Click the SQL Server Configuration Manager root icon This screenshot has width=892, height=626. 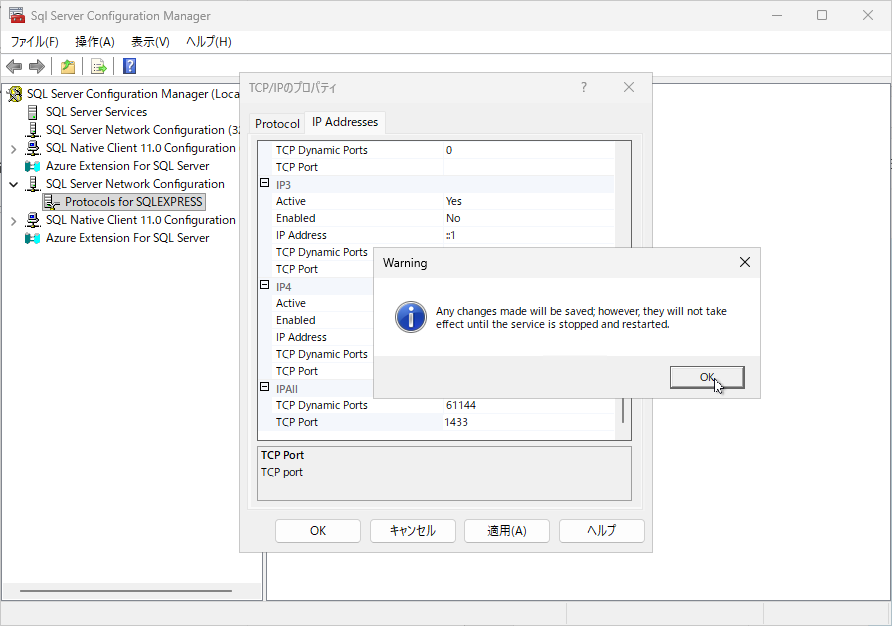coord(14,94)
